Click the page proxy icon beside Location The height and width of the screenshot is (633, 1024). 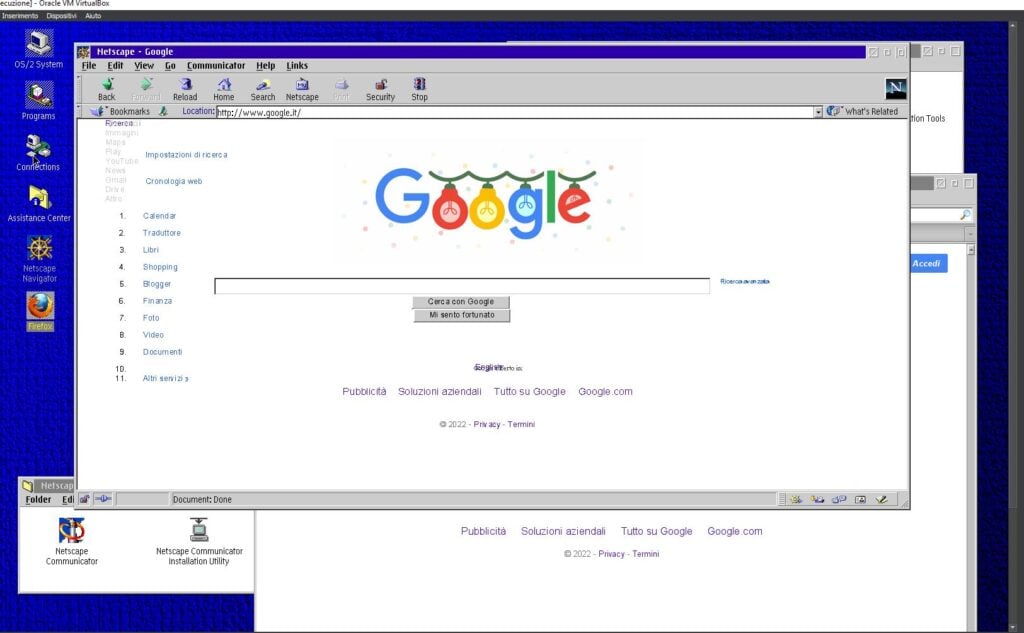click(163, 112)
